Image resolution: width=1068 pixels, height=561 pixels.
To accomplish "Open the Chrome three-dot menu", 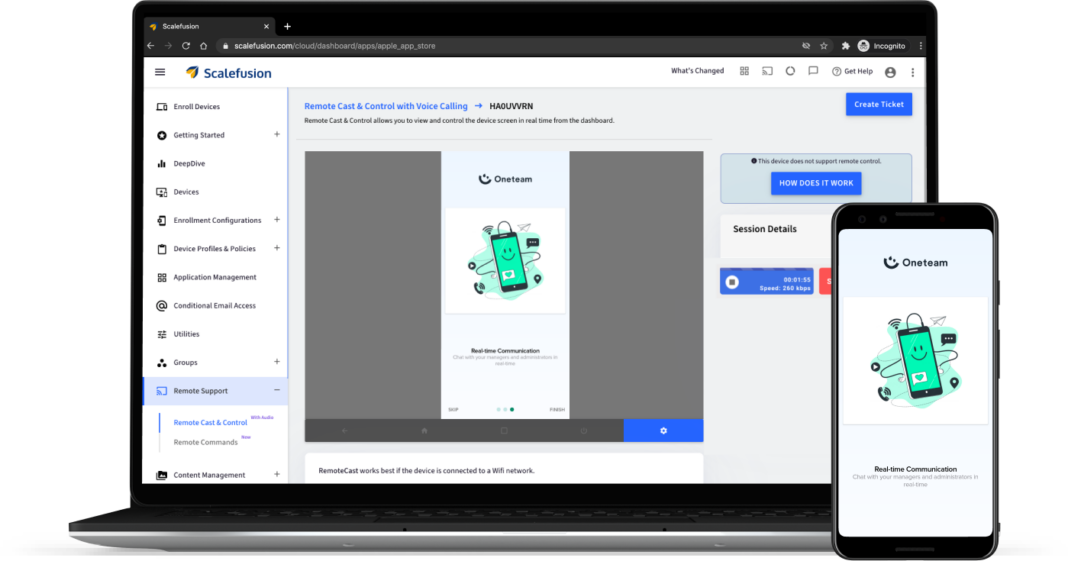I will tap(921, 46).
